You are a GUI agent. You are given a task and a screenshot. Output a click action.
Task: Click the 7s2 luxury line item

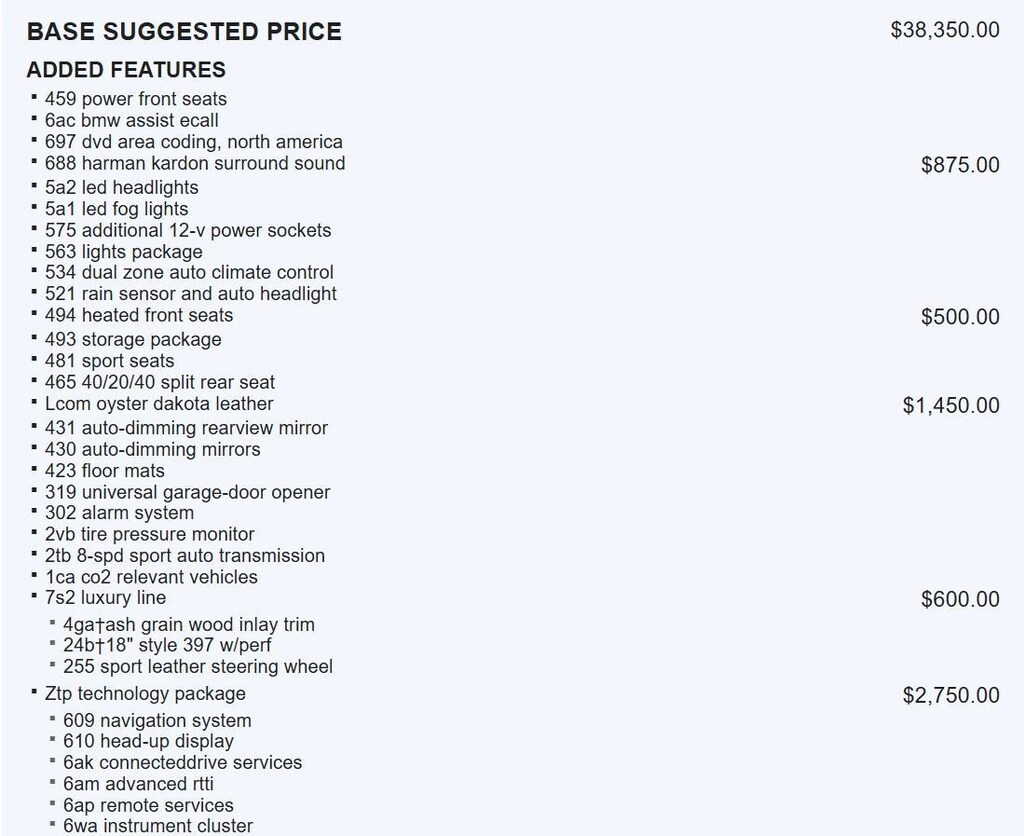[106, 598]
